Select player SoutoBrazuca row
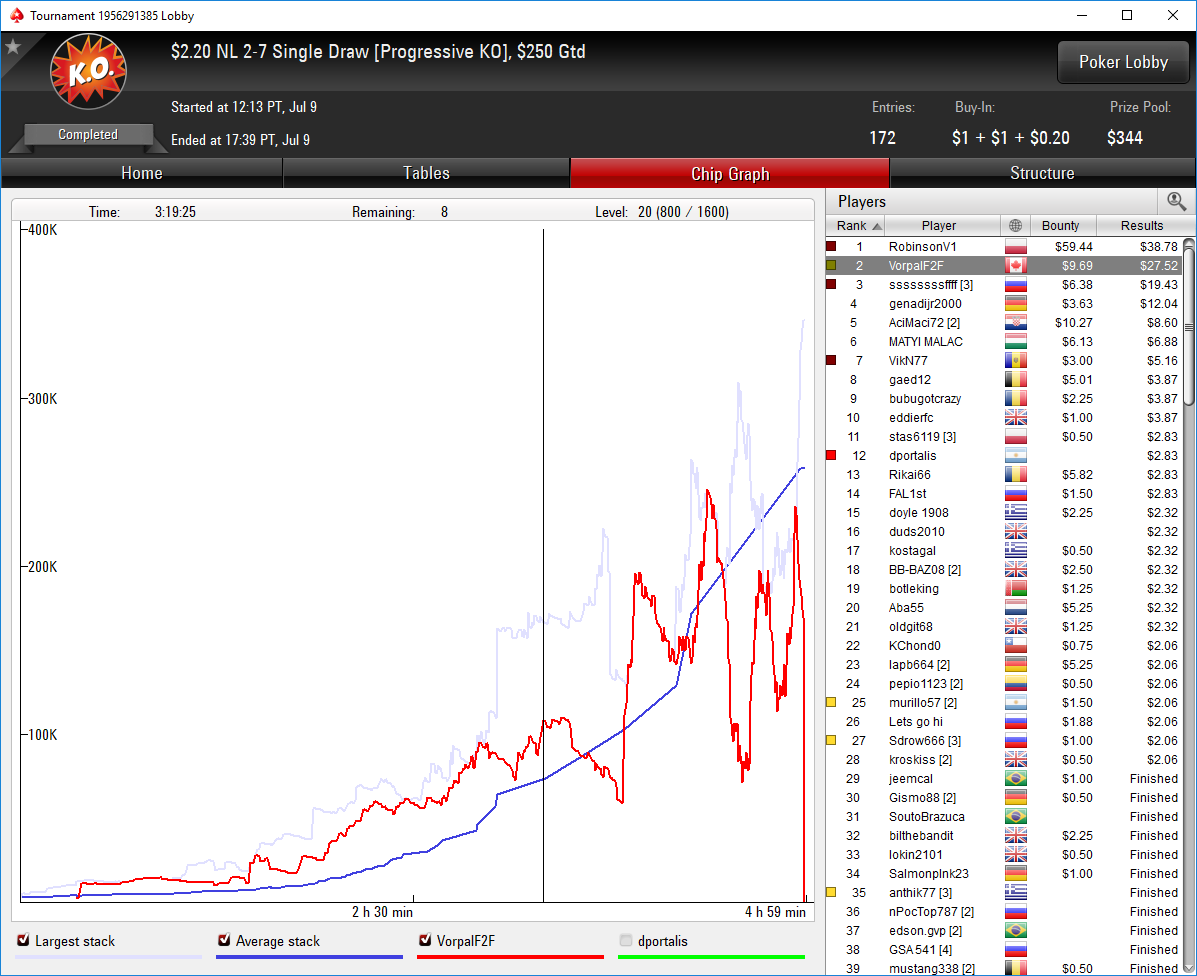The height and width of the screenshot is (976, 1197). pyautogui.click(x=1004, y=817)
